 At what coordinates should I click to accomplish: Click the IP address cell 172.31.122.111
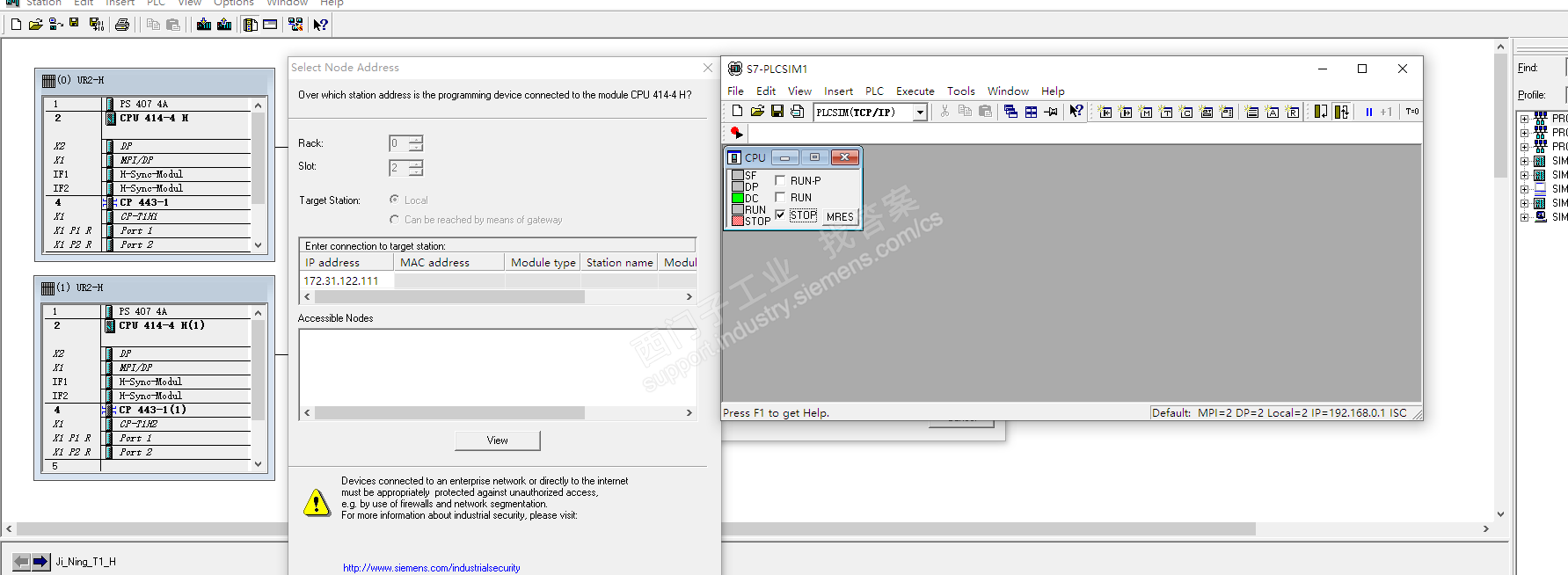tap(346, 280)
